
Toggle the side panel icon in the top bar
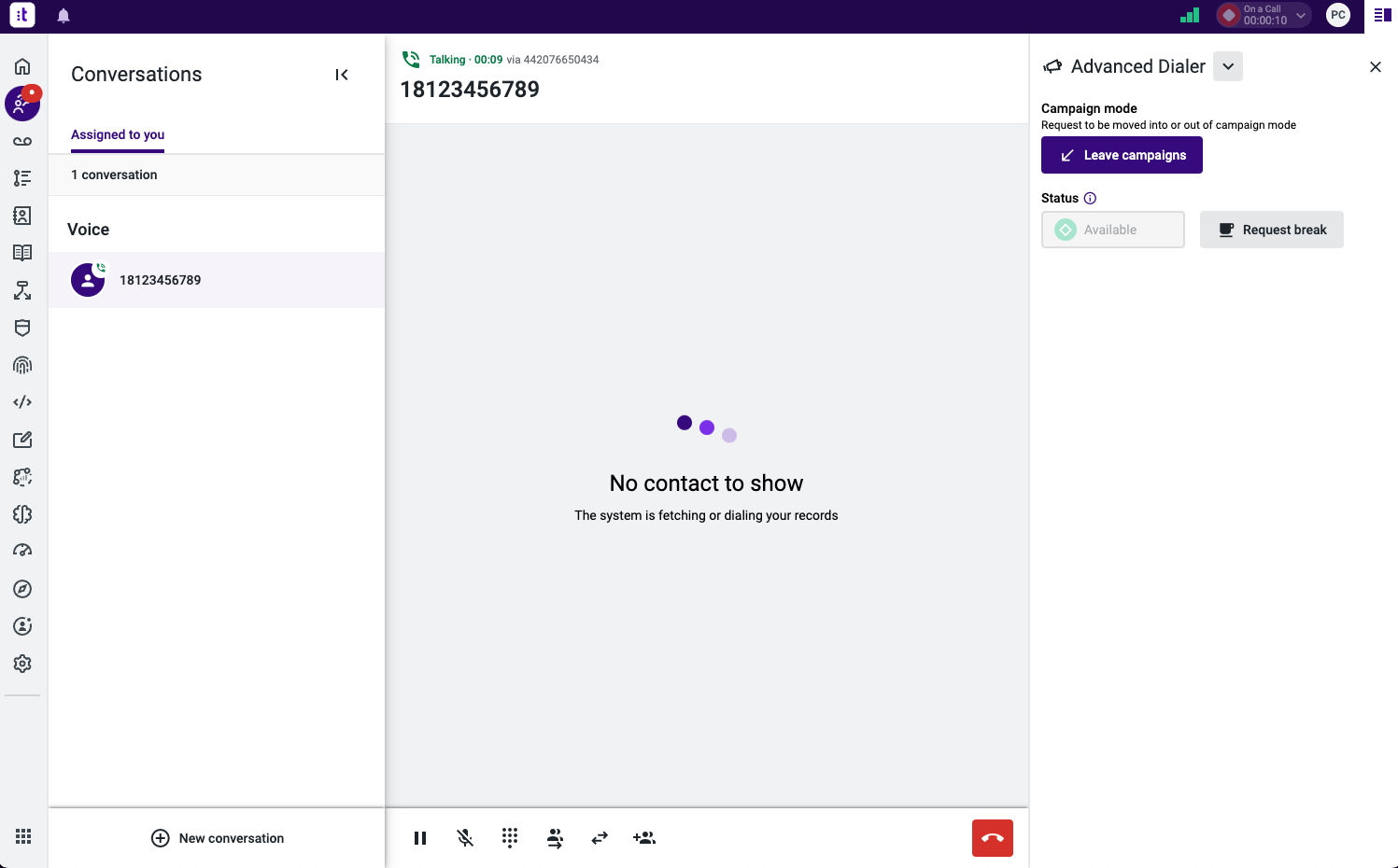(1382, 15)
